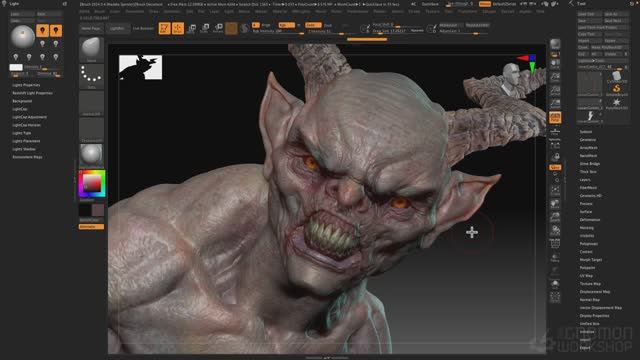Click the orange XYZ rotation icon
The height and width of the screenshot is (360, 640).
(x=555, y=167)
